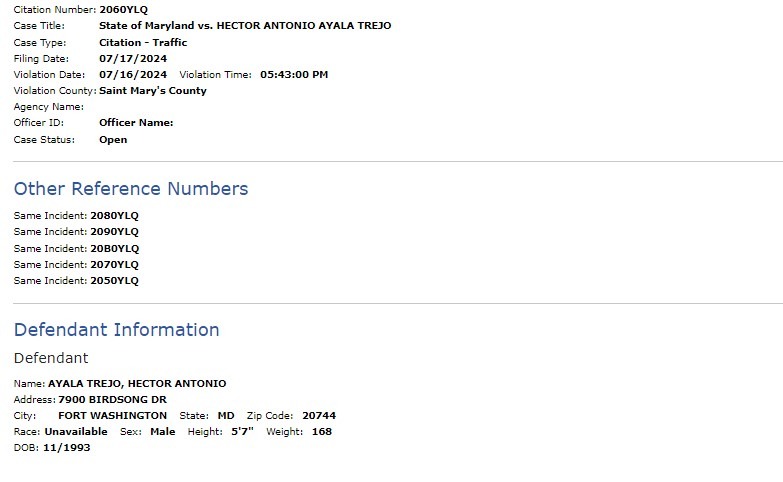The height and width of the screenshot is (482, 783).
Task: Click the violation time 05:43:00 PM
Action: pos(294,74)
